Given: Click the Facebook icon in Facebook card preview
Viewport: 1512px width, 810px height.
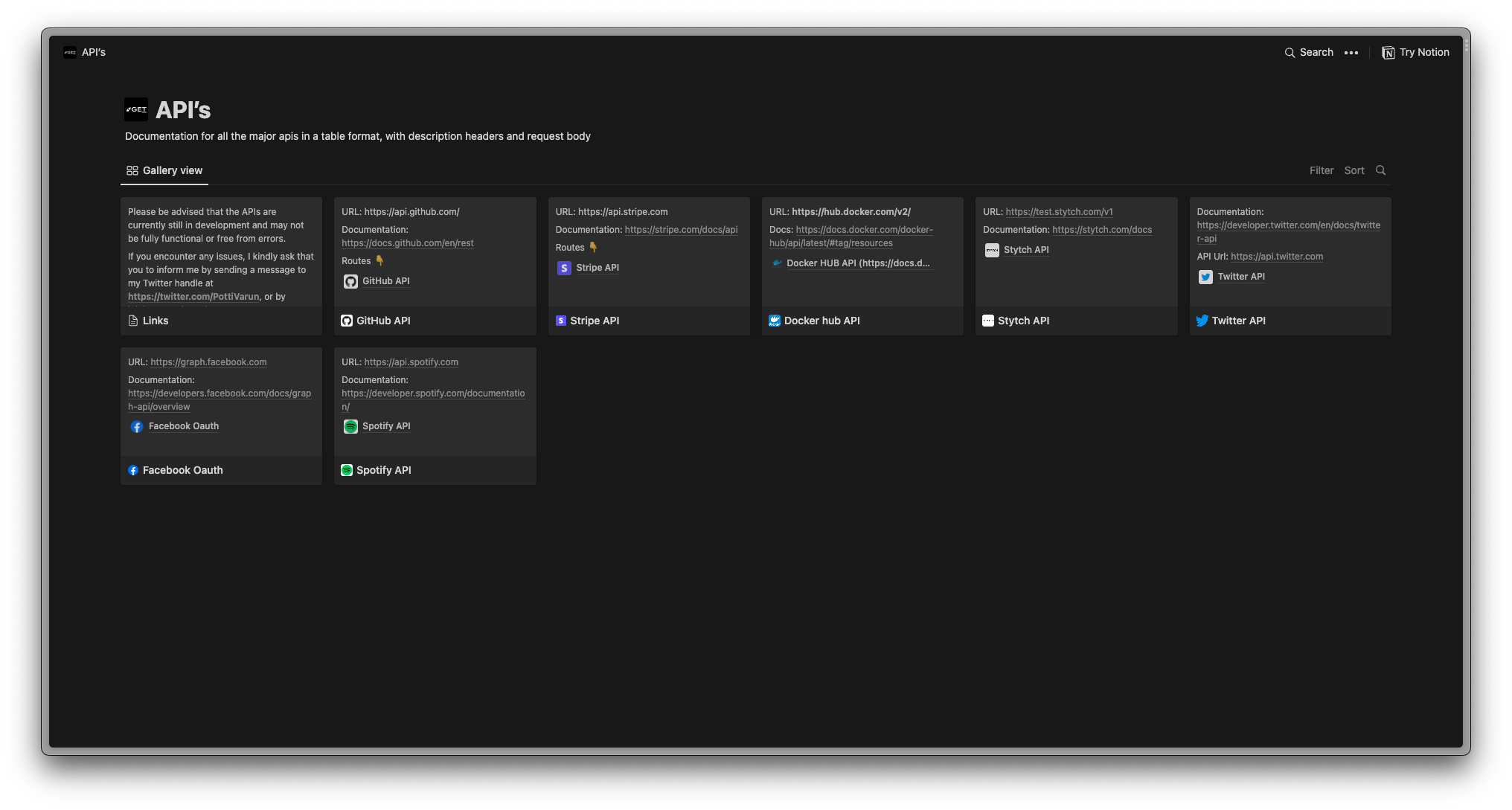Looking at the screenshot, I should [137, 426].
